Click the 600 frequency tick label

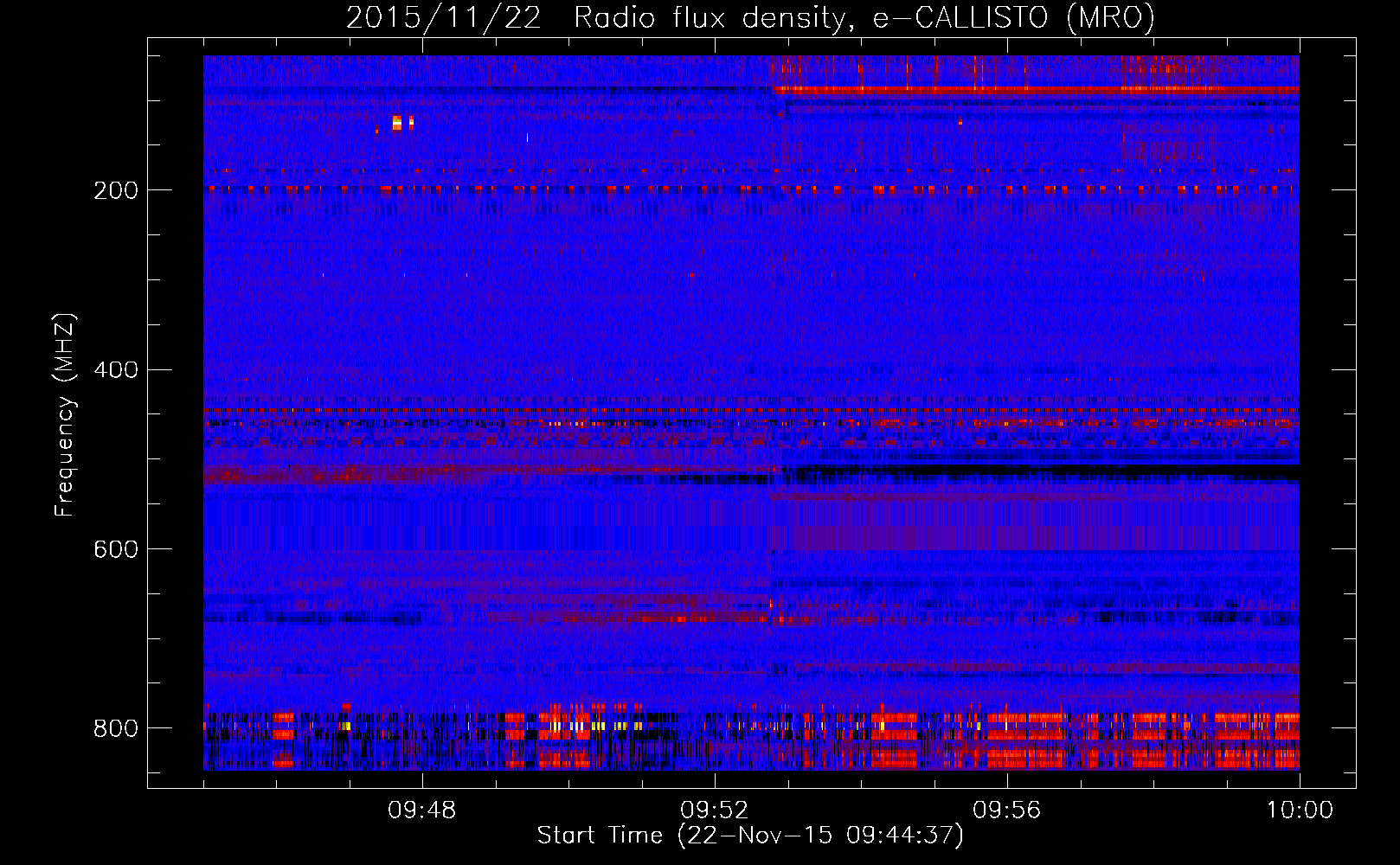click(x=115, y=550)
